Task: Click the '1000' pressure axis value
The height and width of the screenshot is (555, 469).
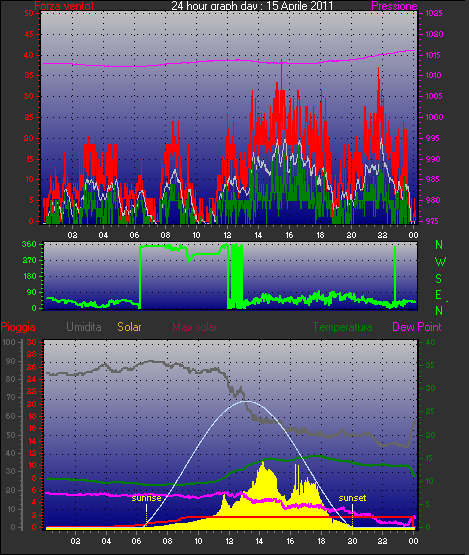Action: click(x=434, y=117)
